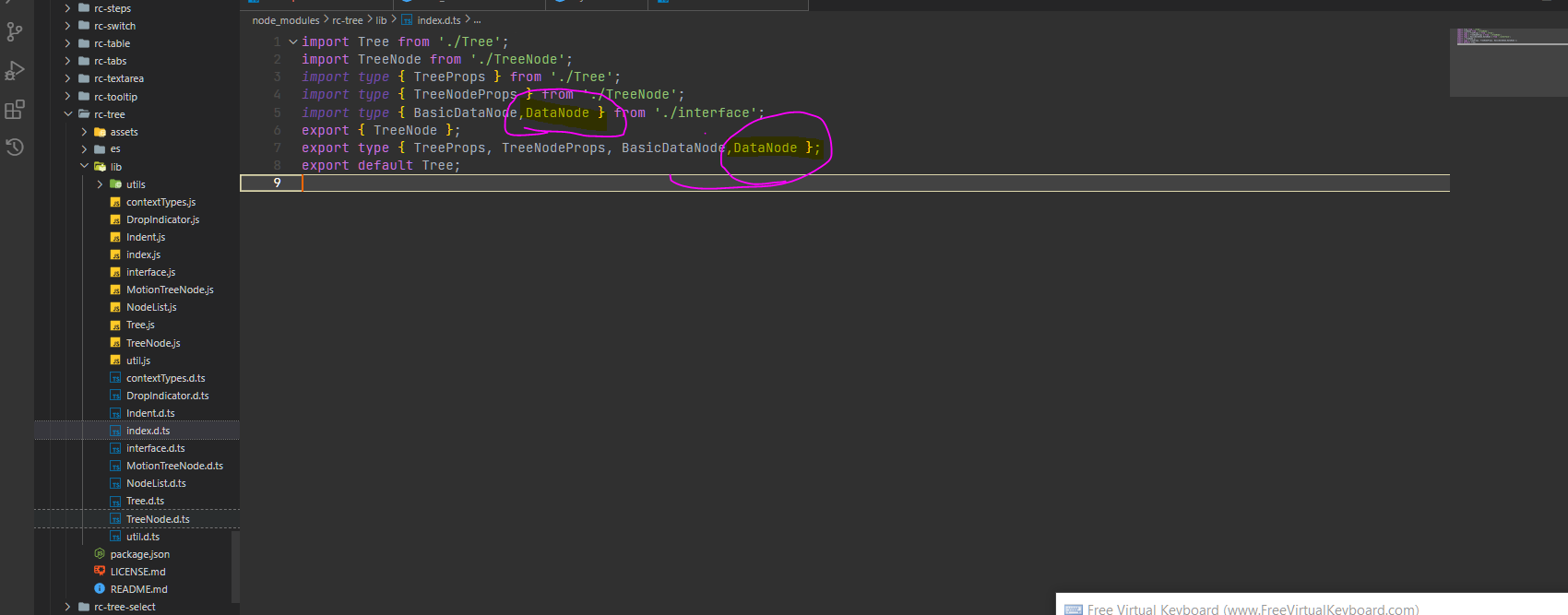Open NodeList.d.ts file

click(x=156, y=483)
